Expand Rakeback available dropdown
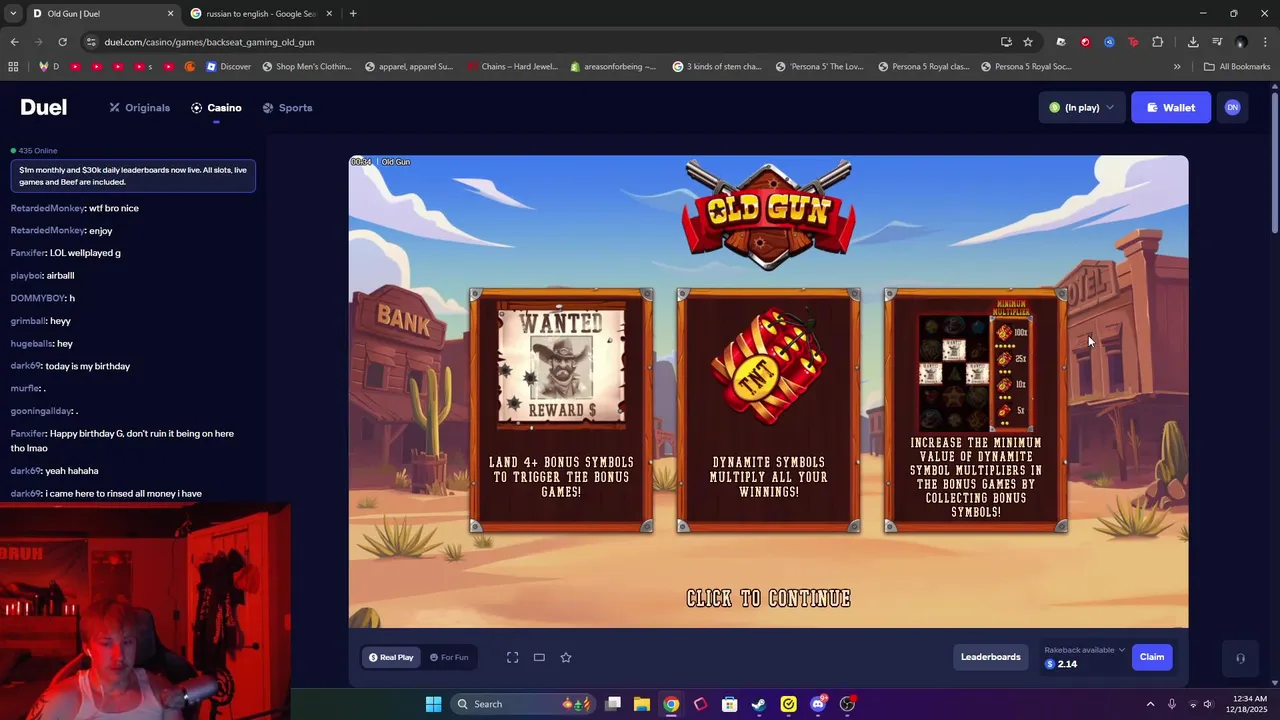1280x720 pixels. click(1085, 650)
